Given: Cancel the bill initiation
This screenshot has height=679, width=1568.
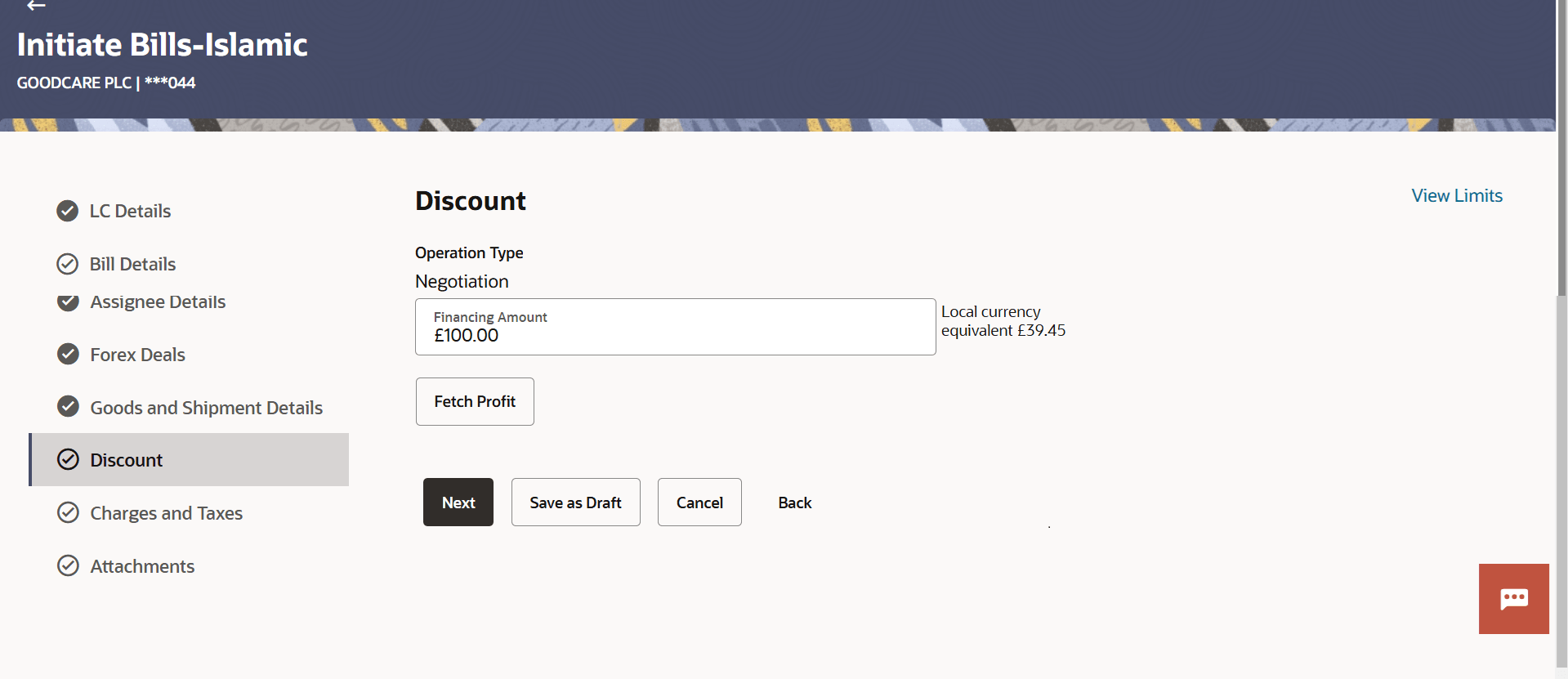Looking at the screenshot, I should 699,503.
